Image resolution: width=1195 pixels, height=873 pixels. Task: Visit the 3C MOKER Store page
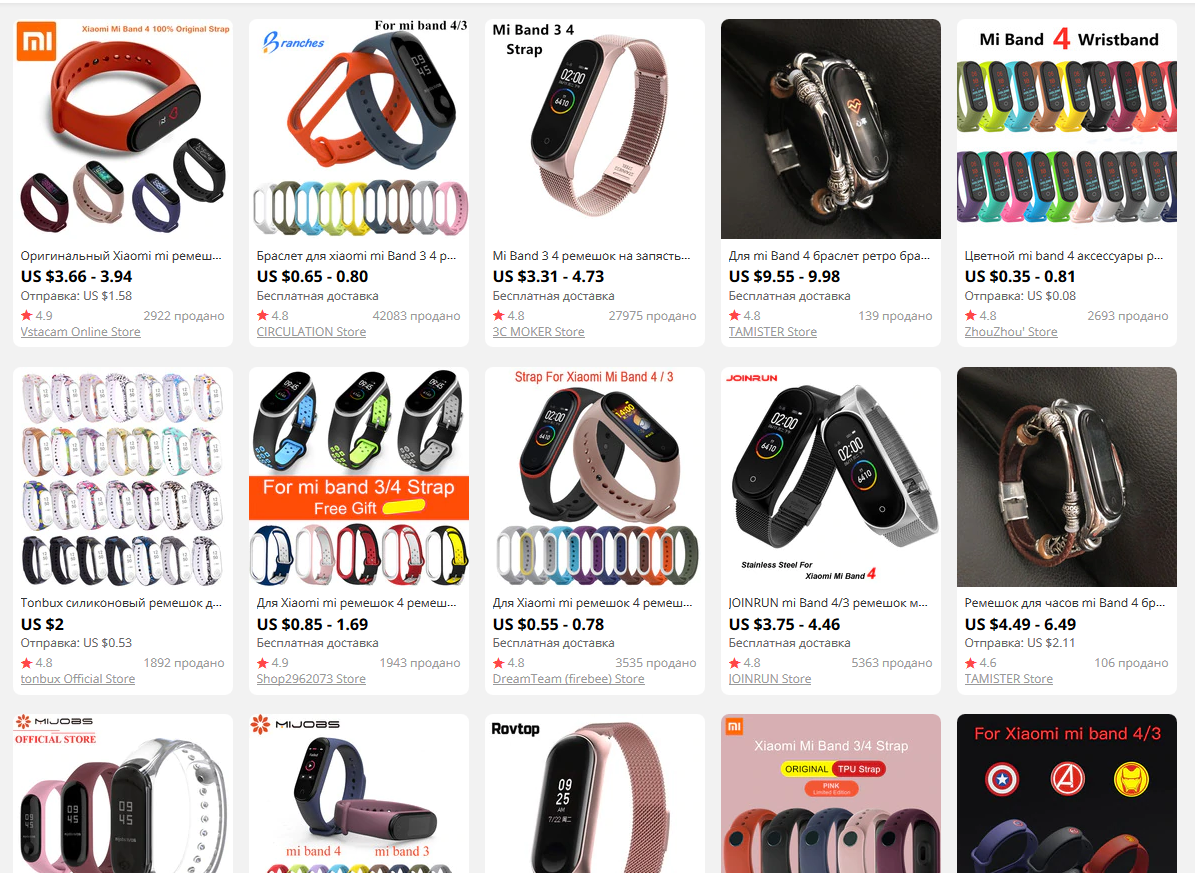coord(538,332)
